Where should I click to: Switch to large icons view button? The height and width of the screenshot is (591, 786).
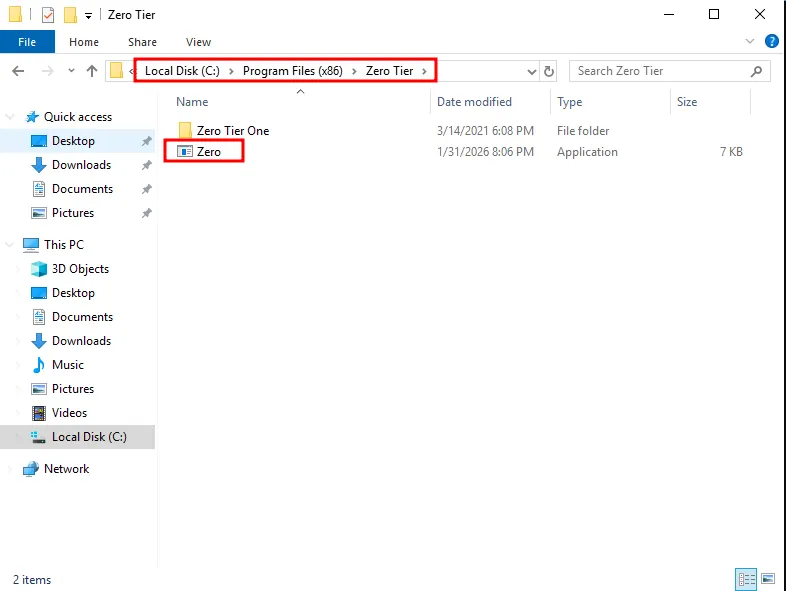768,579
